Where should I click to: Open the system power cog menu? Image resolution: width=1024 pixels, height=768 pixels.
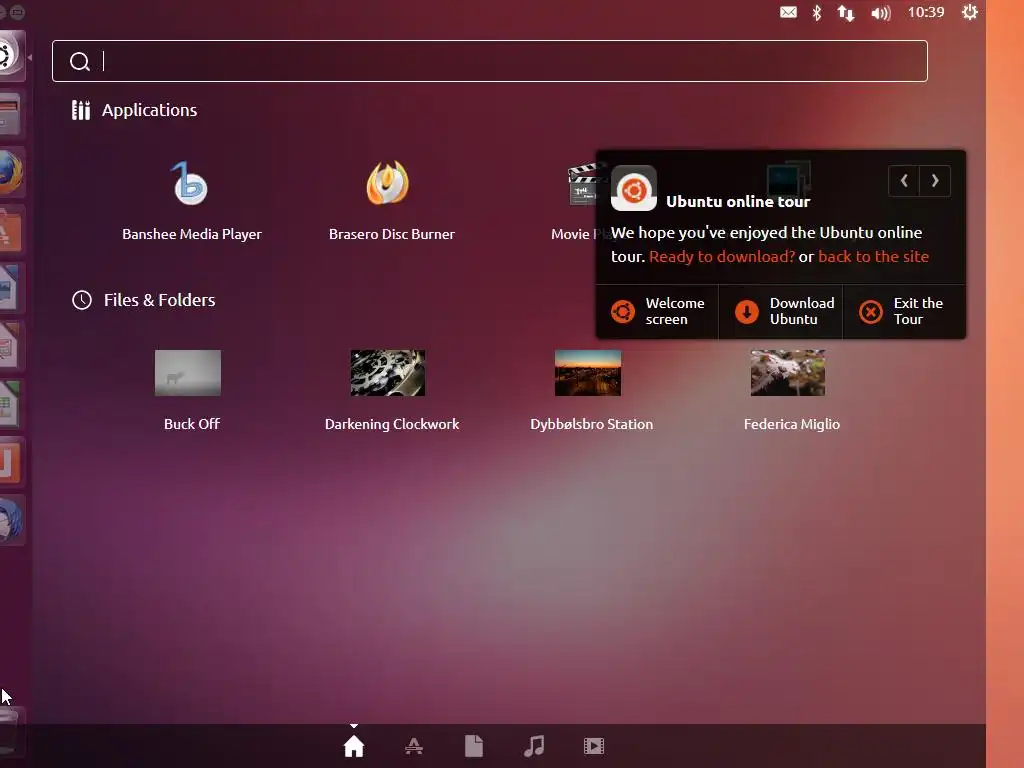tap(970, 12)
